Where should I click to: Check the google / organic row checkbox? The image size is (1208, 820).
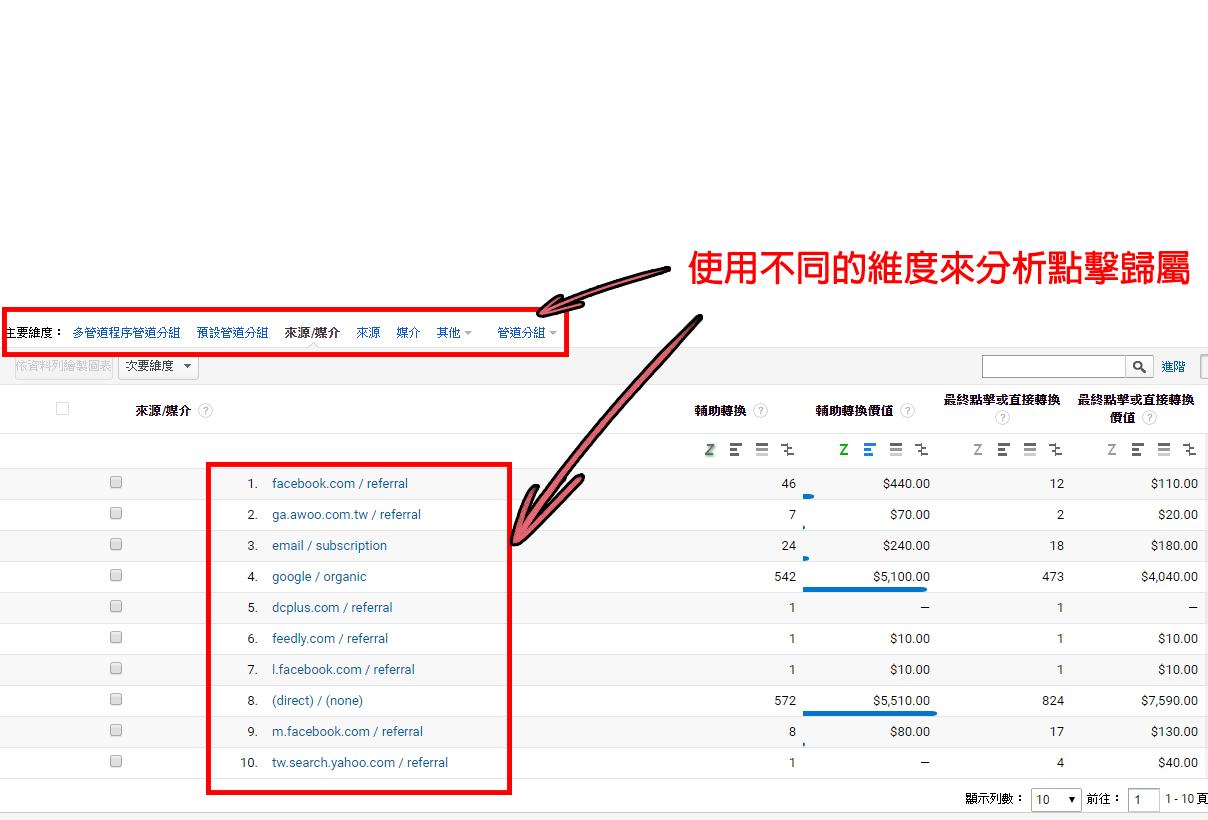click(116, 575)
